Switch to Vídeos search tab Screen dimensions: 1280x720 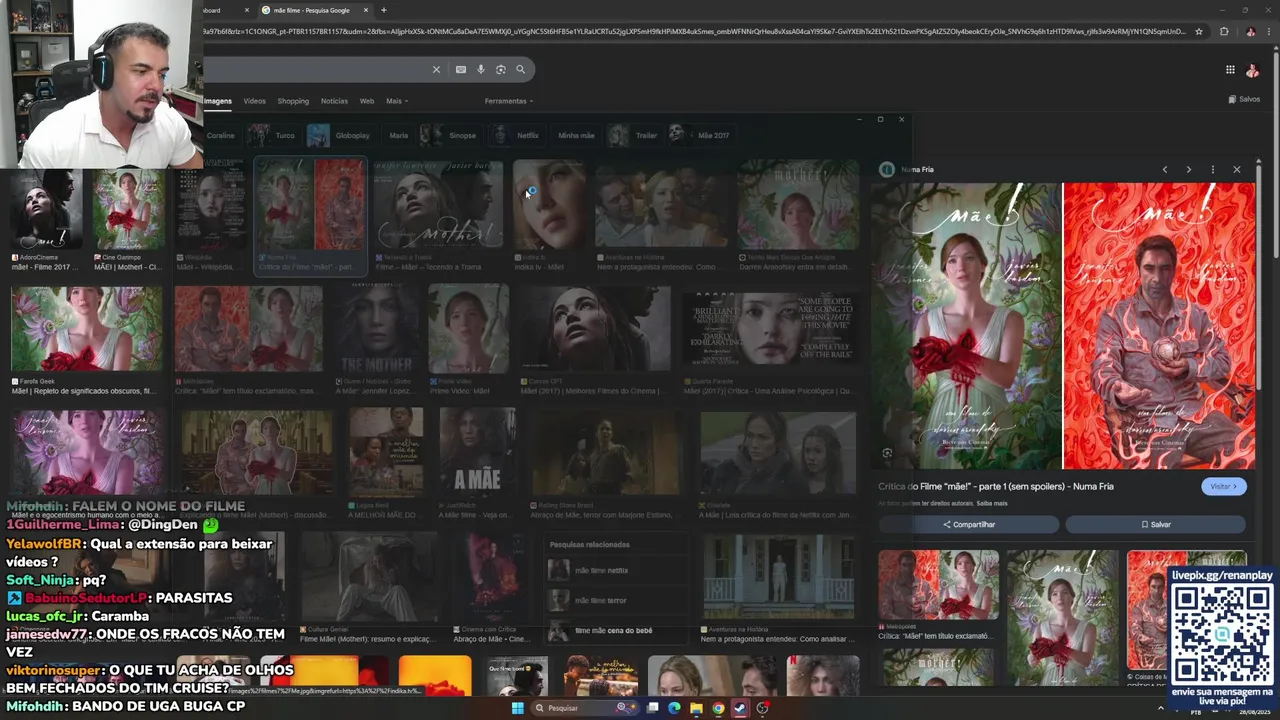point(255,101)
